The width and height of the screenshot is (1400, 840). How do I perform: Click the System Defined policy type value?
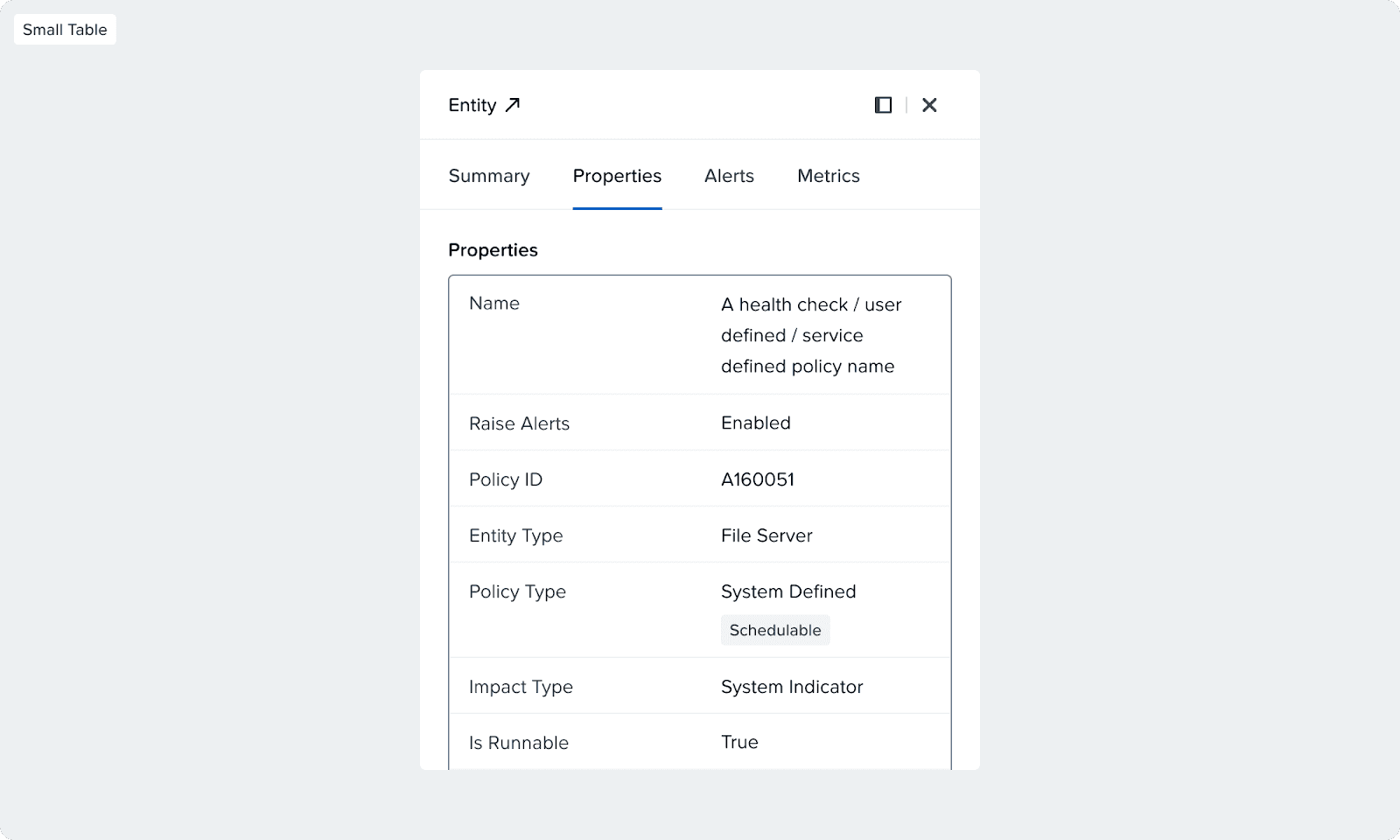pos(787,591)
